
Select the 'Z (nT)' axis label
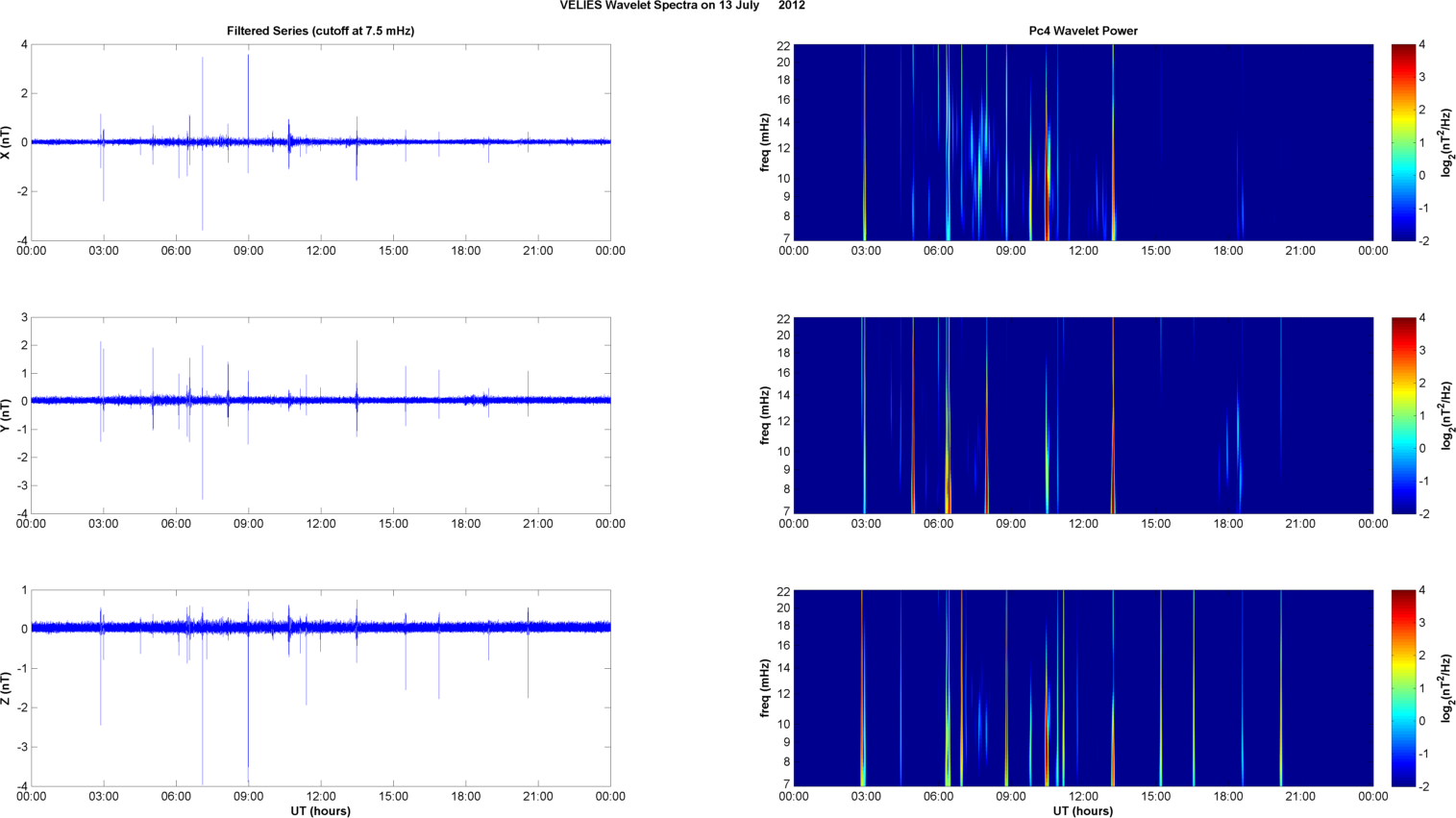click(7, 688)
